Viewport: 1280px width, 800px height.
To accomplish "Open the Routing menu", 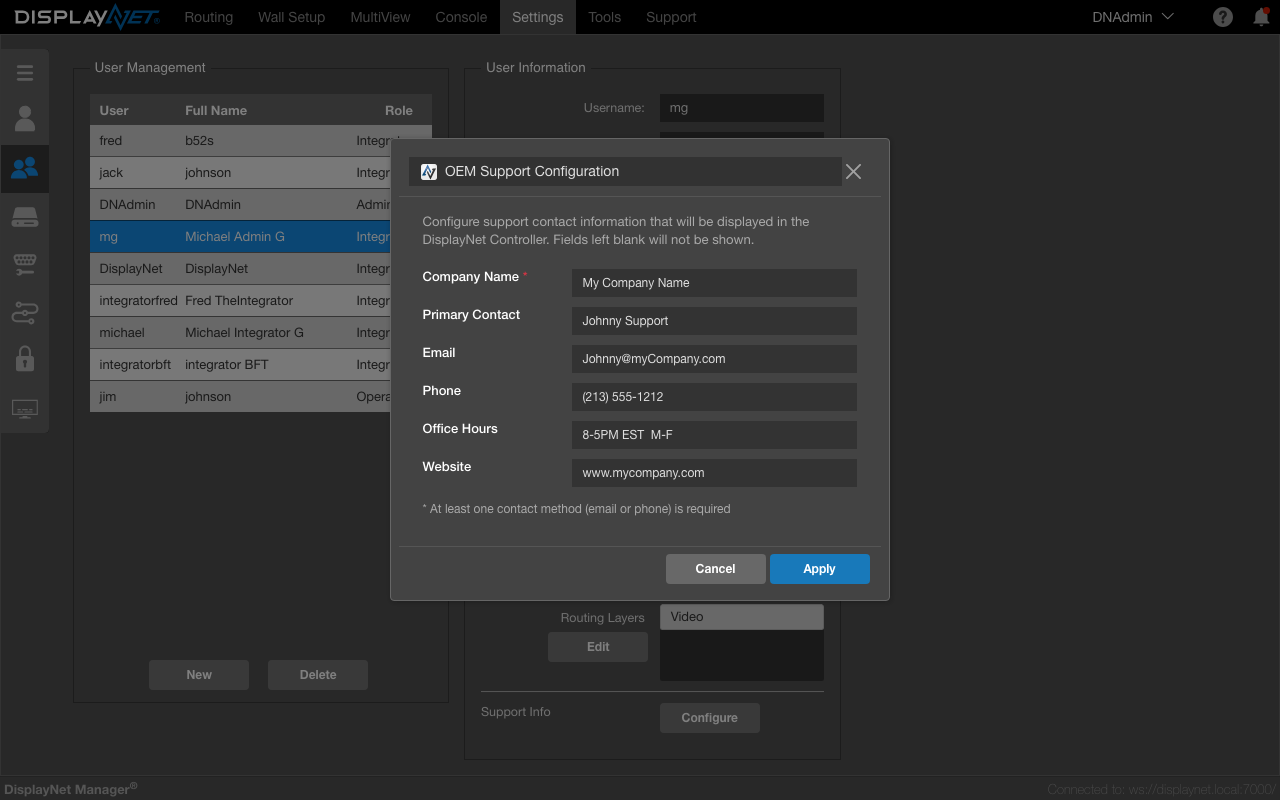I will tap(209, 17).
